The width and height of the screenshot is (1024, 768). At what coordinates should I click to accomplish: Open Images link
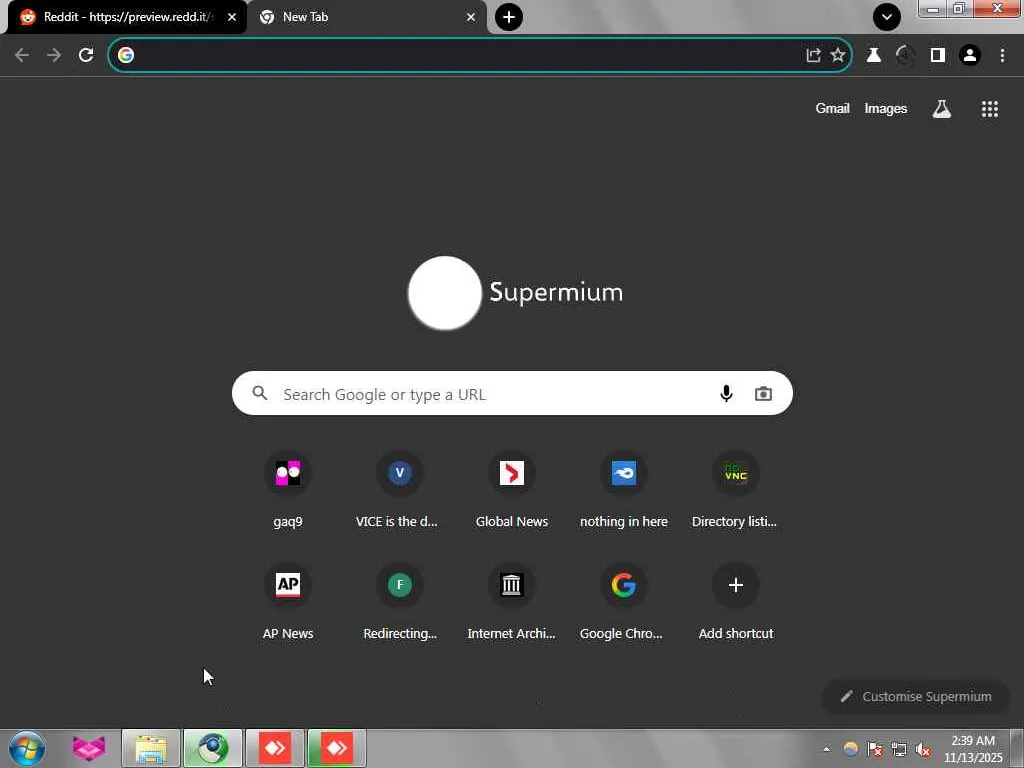coord(886,108)
